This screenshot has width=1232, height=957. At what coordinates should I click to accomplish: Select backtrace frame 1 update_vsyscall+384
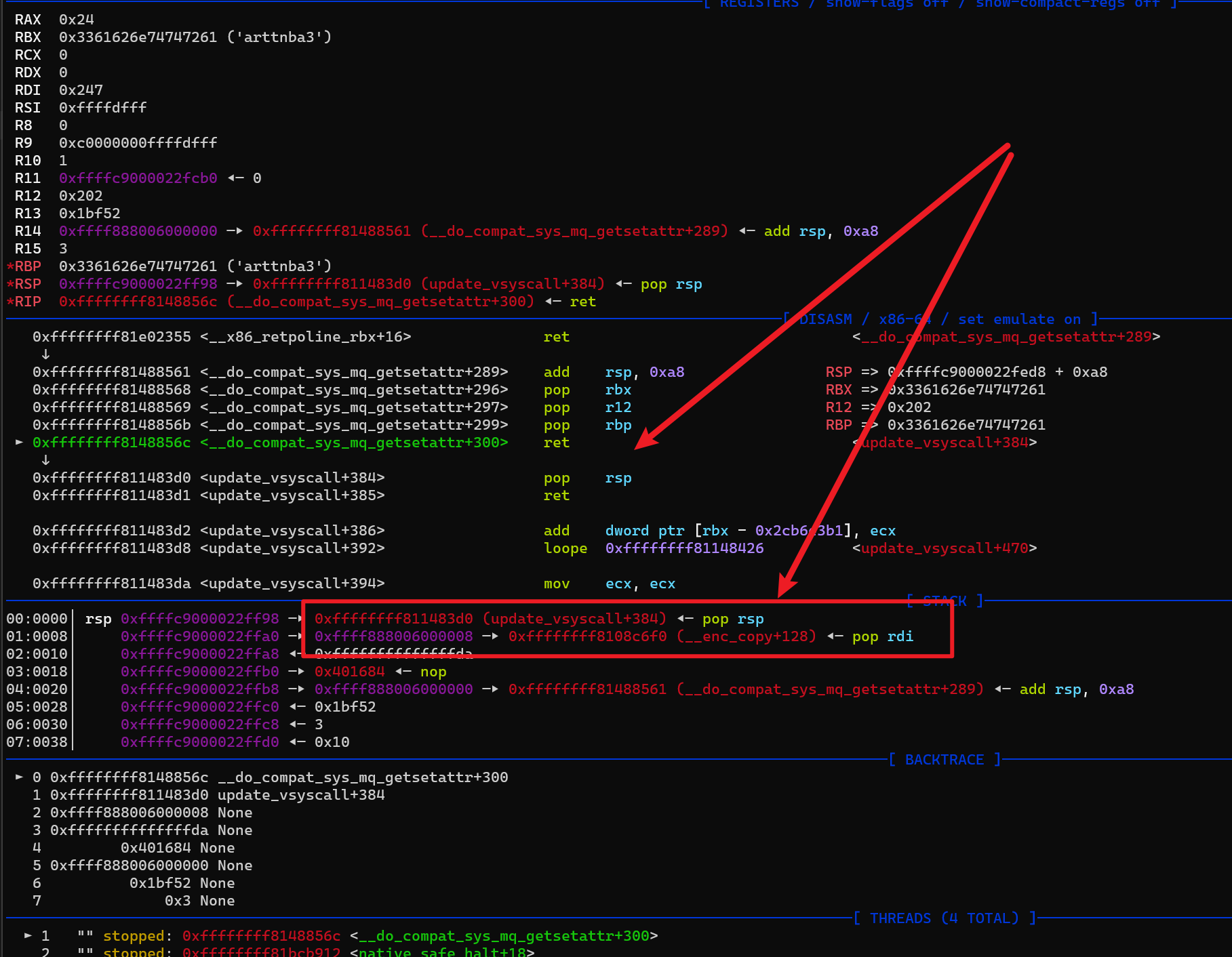(x=209, y=795)
